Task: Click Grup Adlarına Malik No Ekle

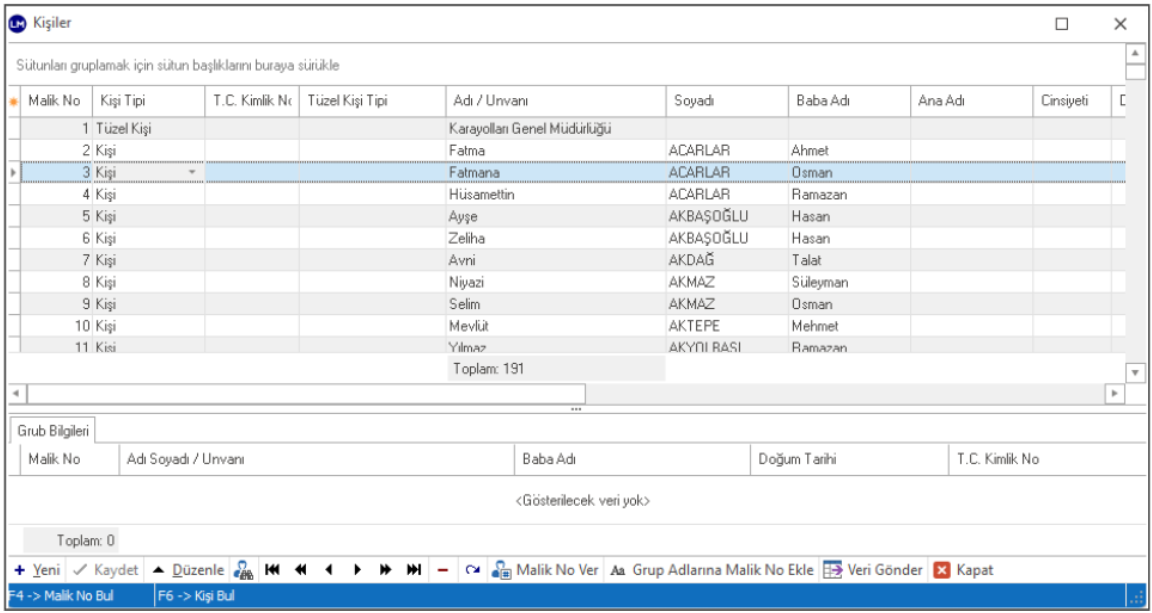Action: [711, 570]
